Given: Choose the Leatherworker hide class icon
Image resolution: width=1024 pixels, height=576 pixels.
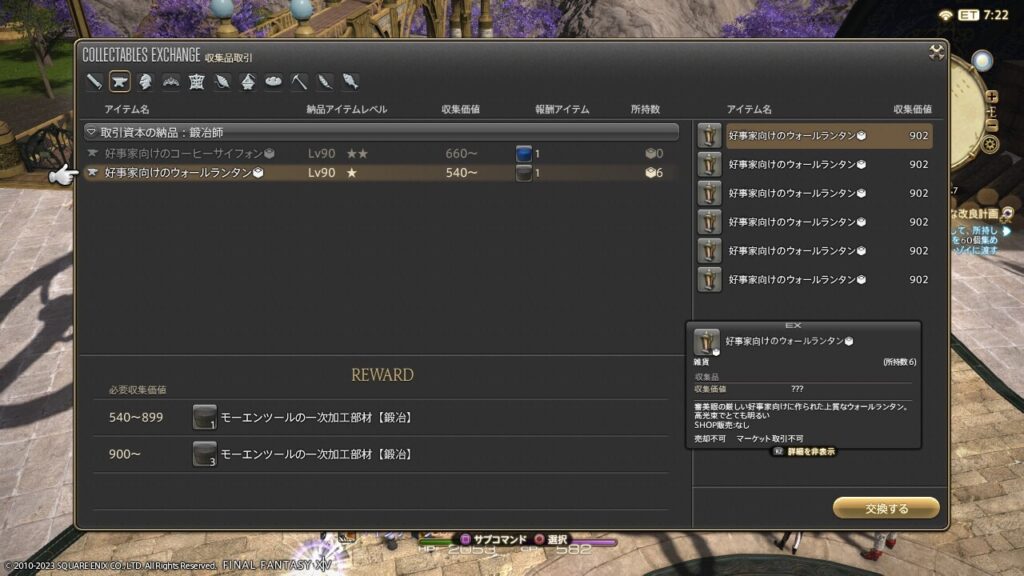Looking at the screenshot, I should pos(197,82).
